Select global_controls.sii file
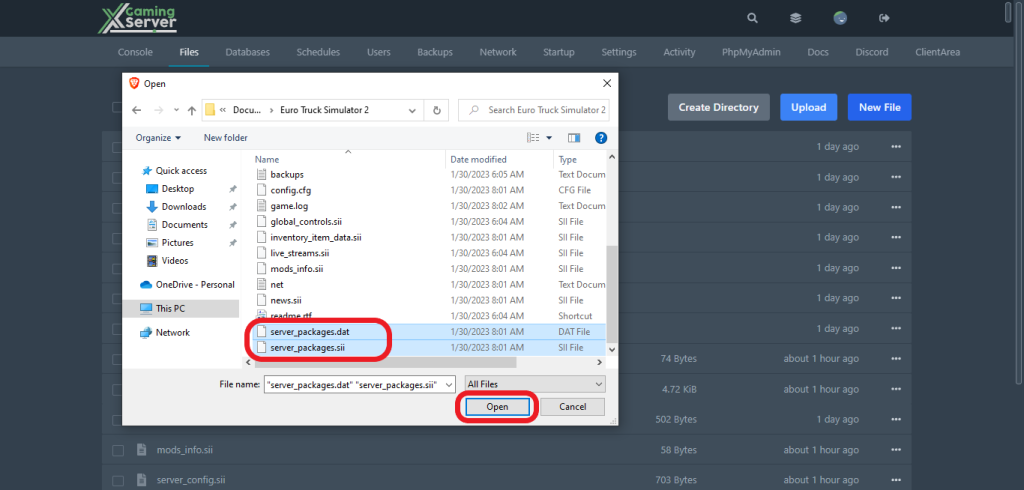This screenshot has height=490, width=1024. coord(308,221)
